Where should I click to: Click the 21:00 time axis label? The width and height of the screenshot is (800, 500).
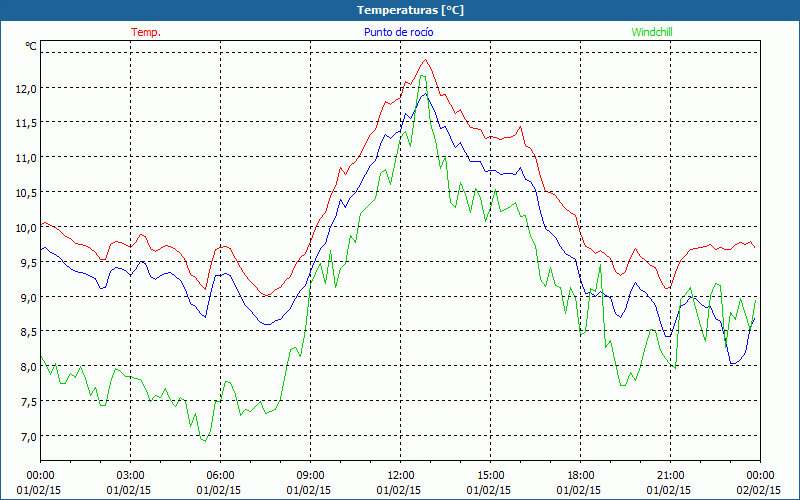click(x=670, y=476)
